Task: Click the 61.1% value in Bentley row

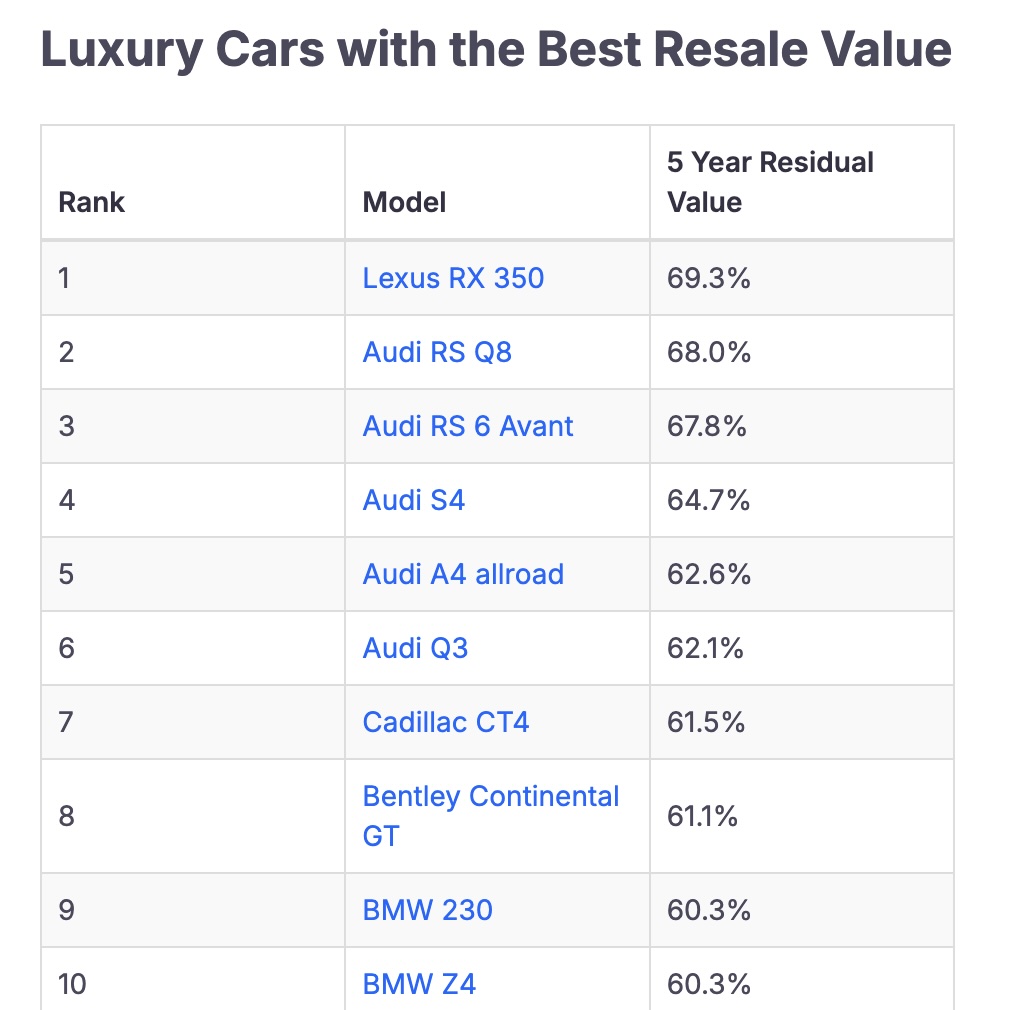Action: 703,816
